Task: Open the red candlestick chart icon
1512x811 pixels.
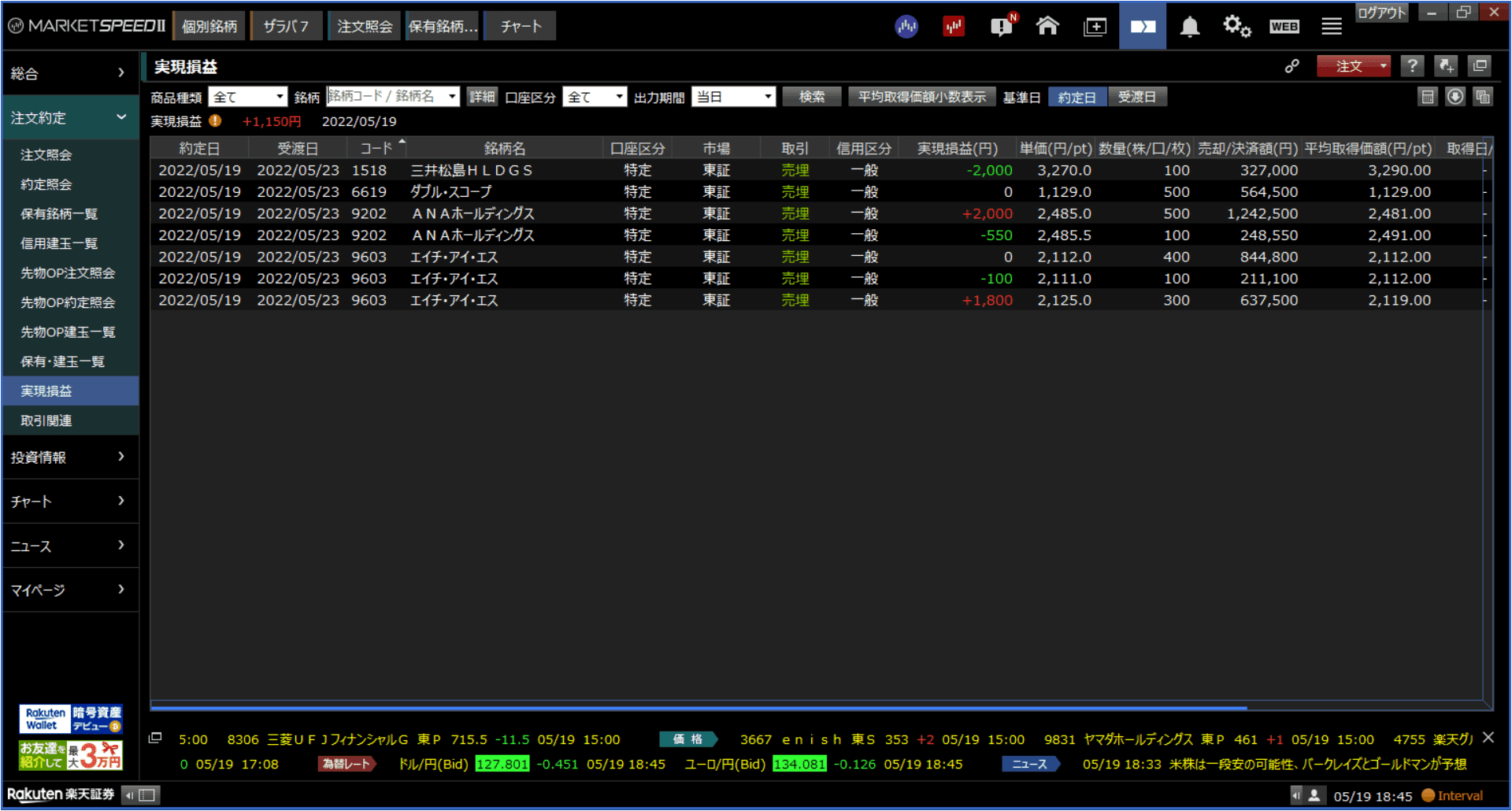Action: pyautogui.click(x=954, y=27)
